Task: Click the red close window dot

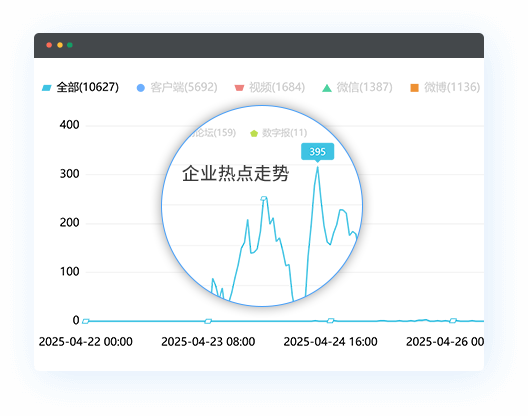Action: pyautogui.click(x=49, y=45)
